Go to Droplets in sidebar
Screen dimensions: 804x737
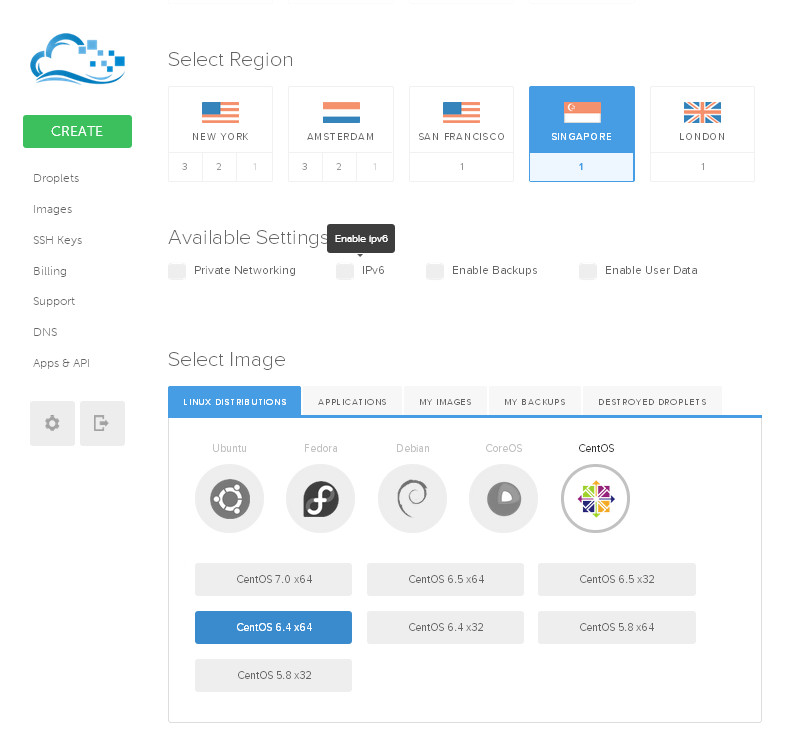(56, 178)
